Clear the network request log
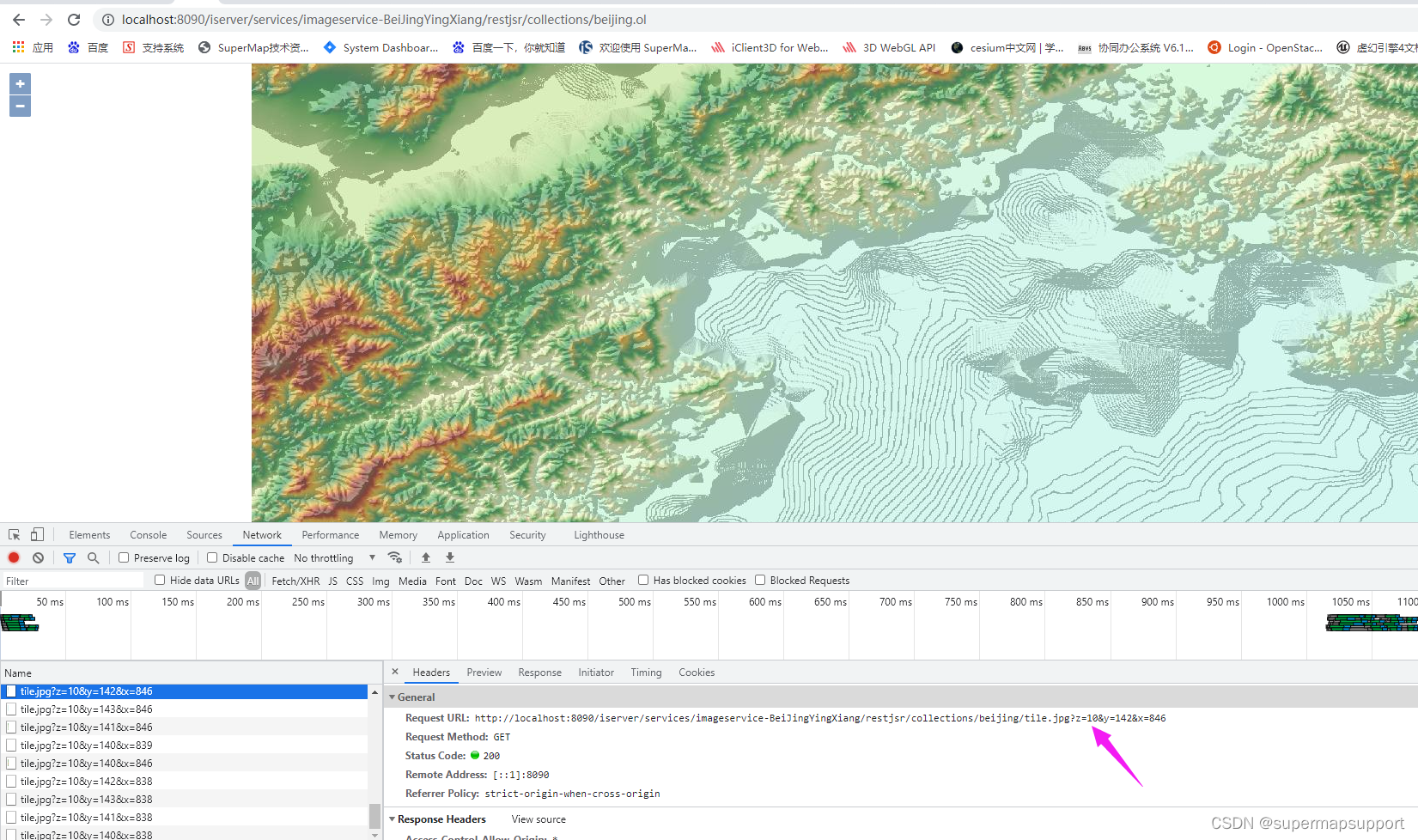 point(38,557)
